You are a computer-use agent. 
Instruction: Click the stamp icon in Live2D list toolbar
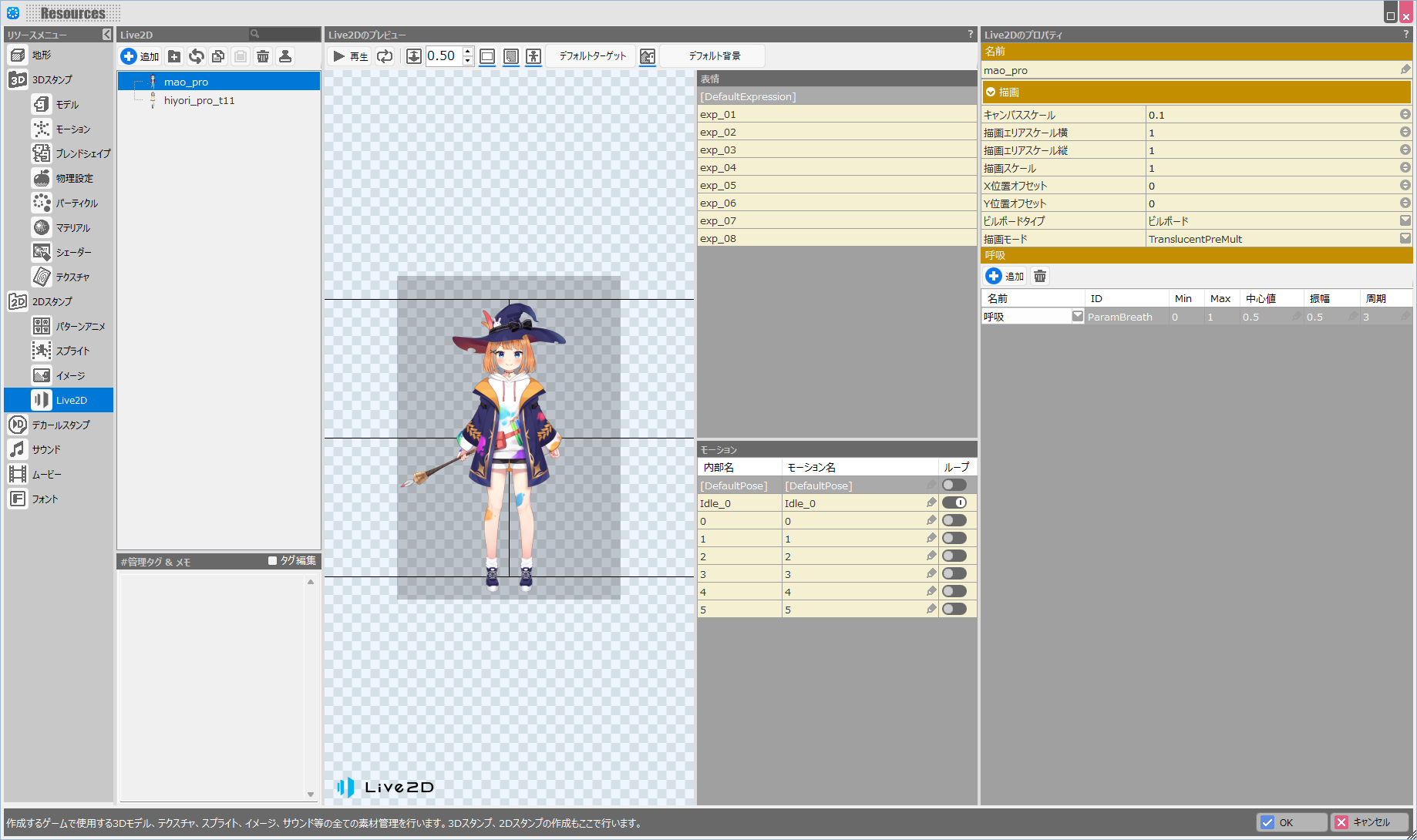click(285, 56)
